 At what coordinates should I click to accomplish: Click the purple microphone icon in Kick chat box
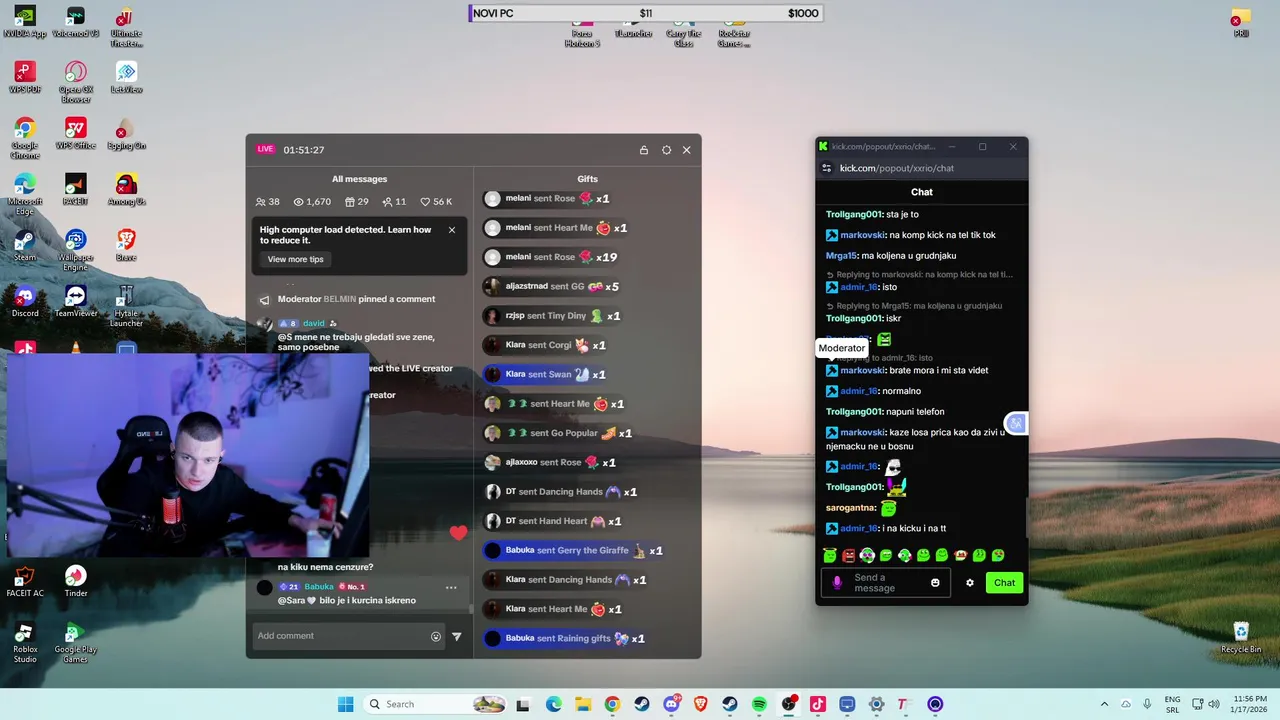(838, 583)
